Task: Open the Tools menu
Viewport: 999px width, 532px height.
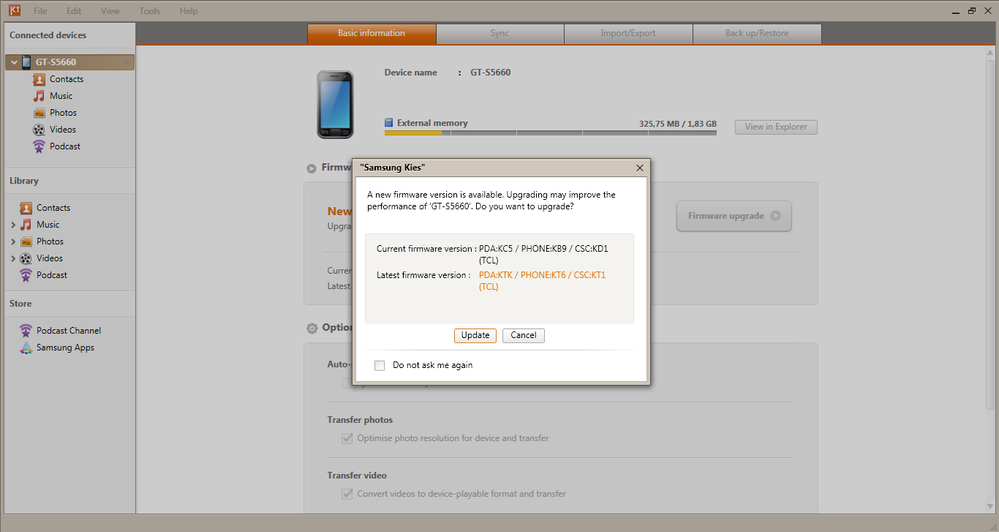Action: (x=150, y=11)
